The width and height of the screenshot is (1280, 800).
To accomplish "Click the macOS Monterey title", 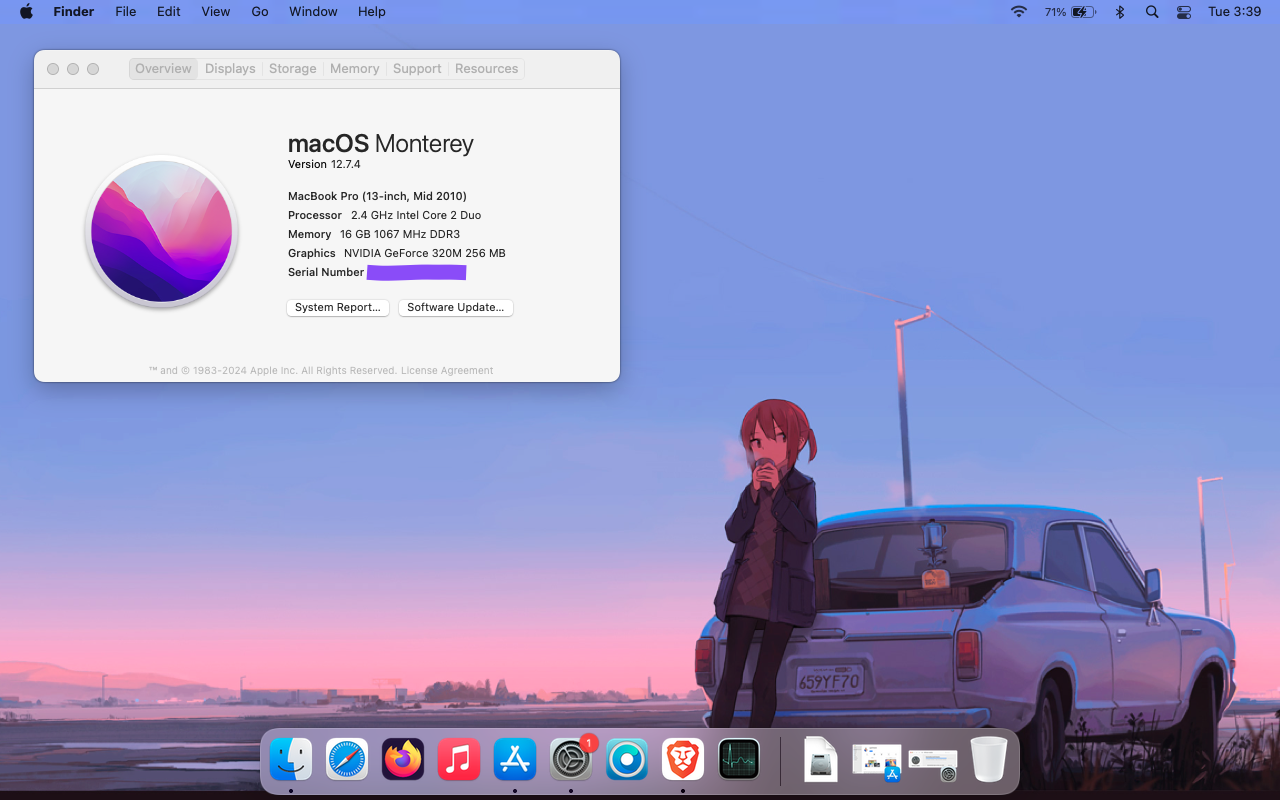I will coord(381,144).
